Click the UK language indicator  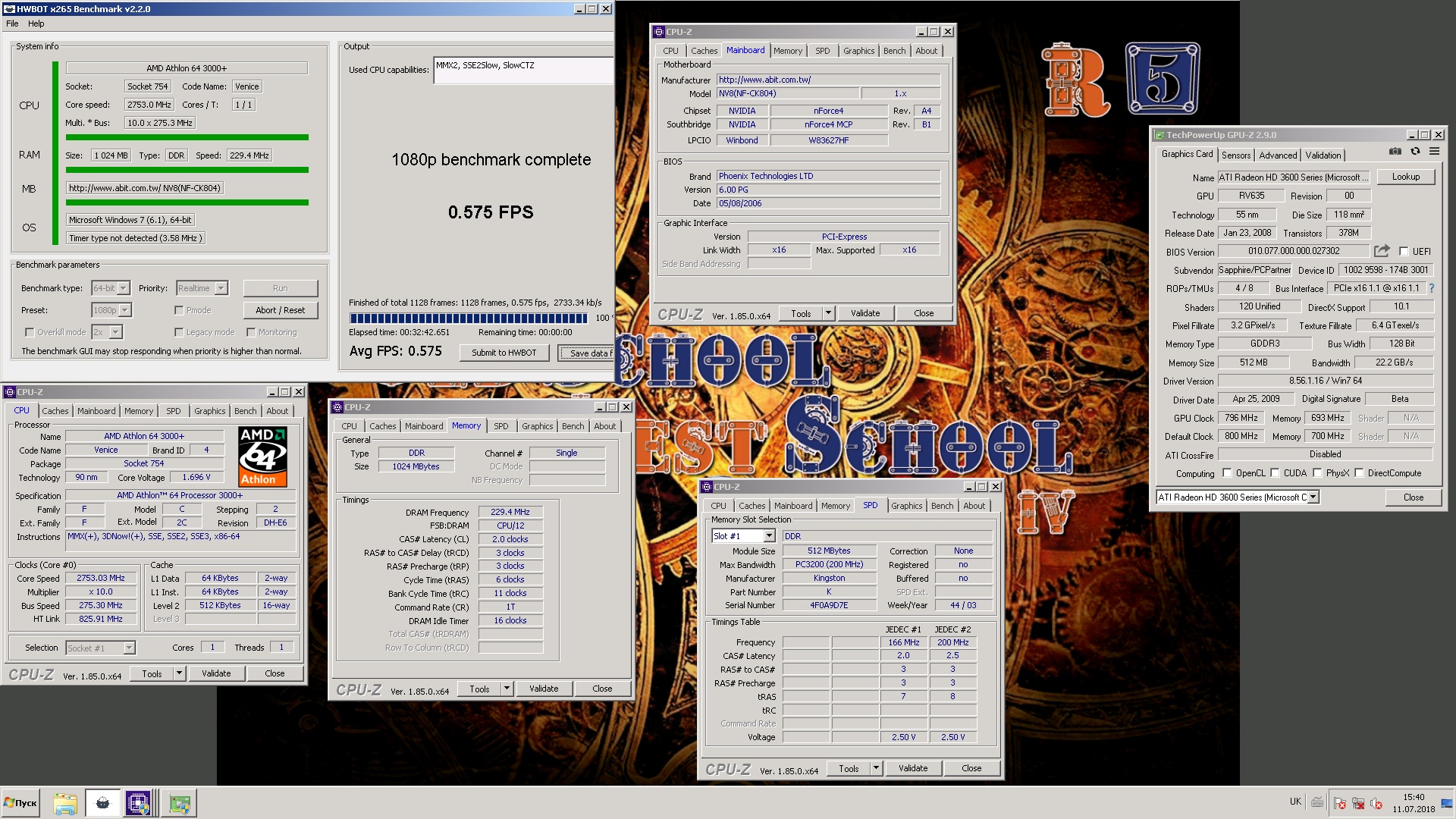1295,802
